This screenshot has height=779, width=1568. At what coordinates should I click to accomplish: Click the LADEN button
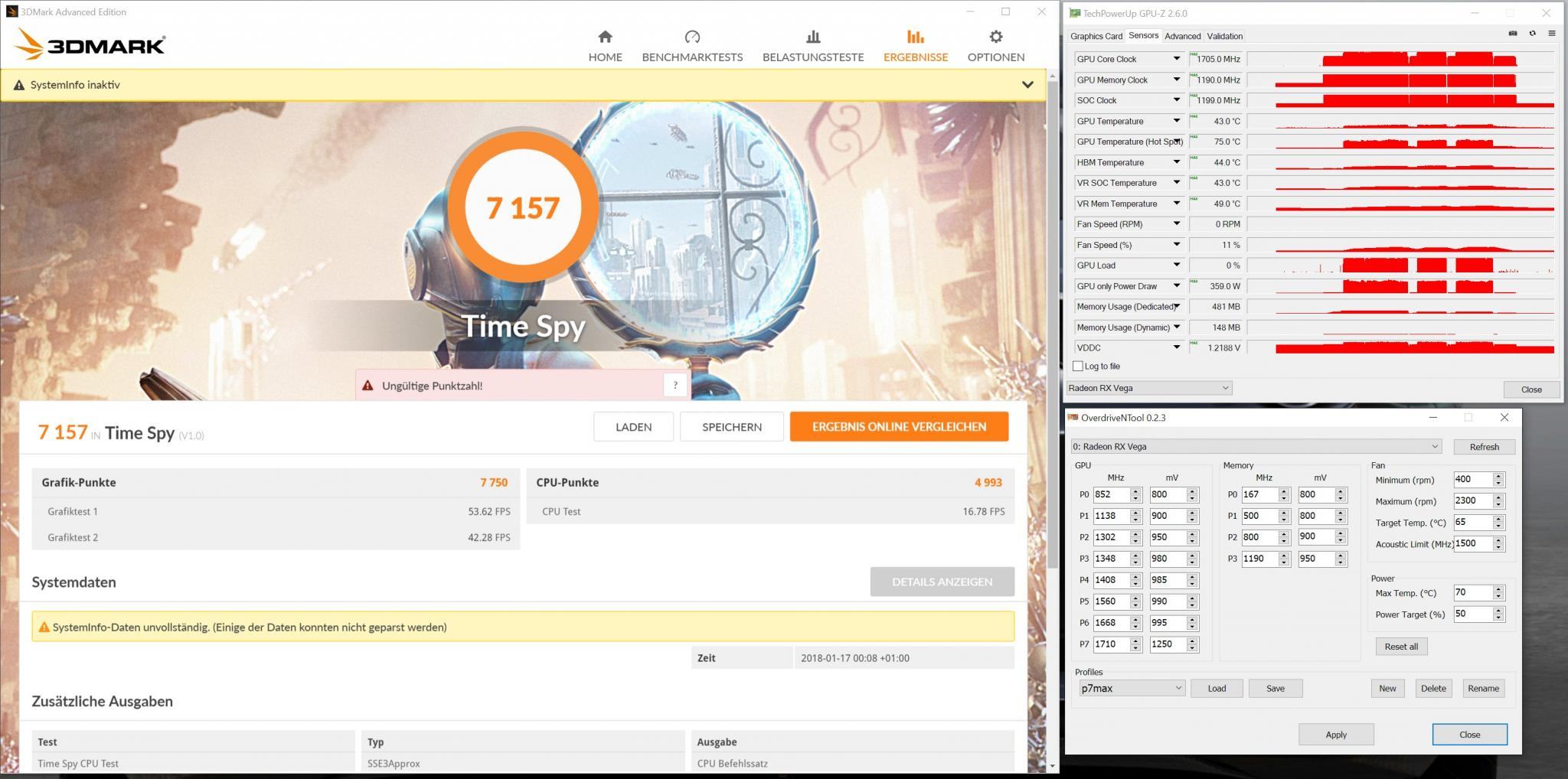point(633,426)
